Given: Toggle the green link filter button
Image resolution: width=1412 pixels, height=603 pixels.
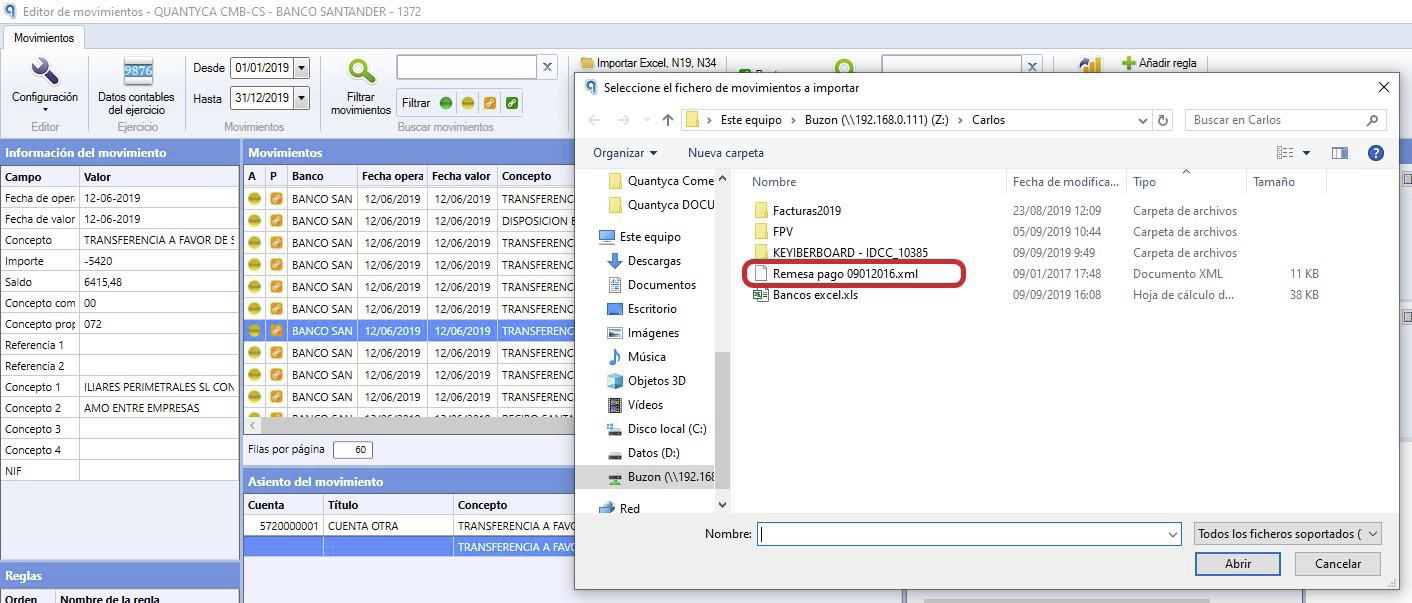Looking at the screenshot, I should click(512, 103).
